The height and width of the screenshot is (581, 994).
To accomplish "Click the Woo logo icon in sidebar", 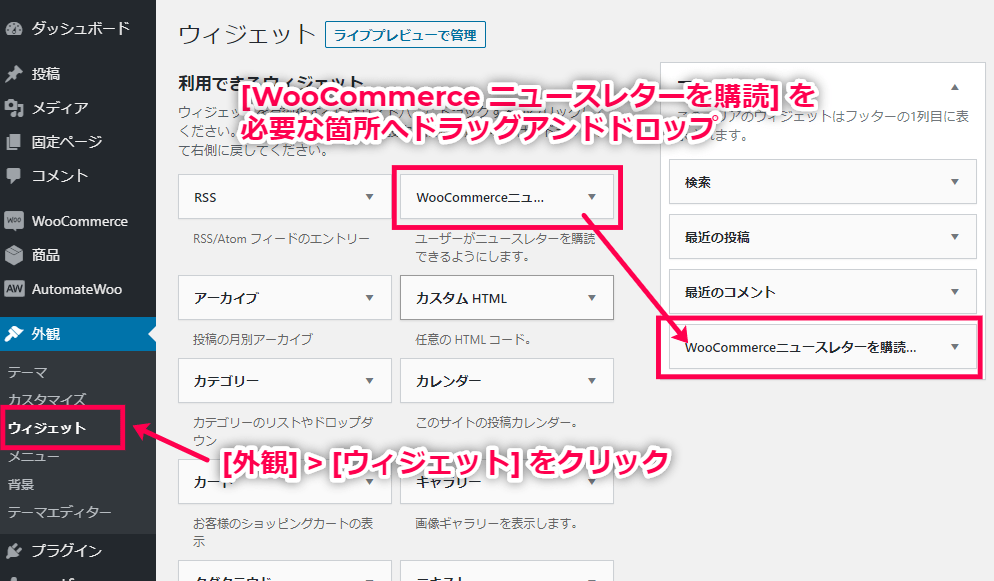I will (13, 220).
